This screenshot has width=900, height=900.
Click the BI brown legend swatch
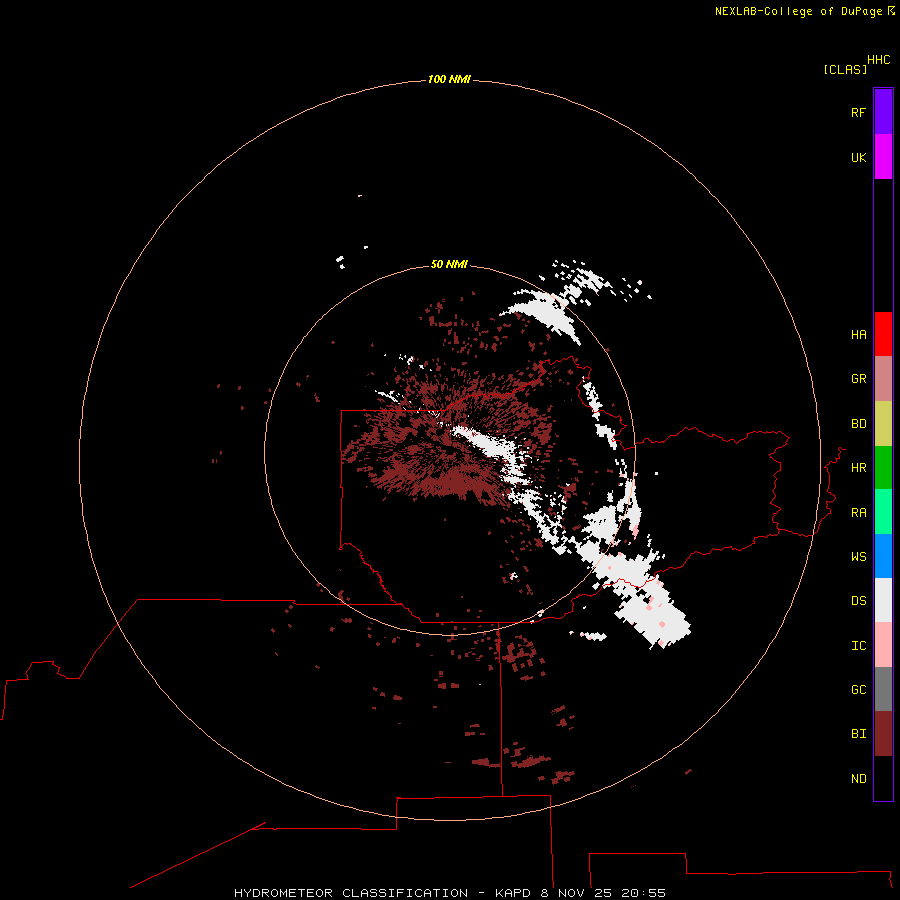883,734
